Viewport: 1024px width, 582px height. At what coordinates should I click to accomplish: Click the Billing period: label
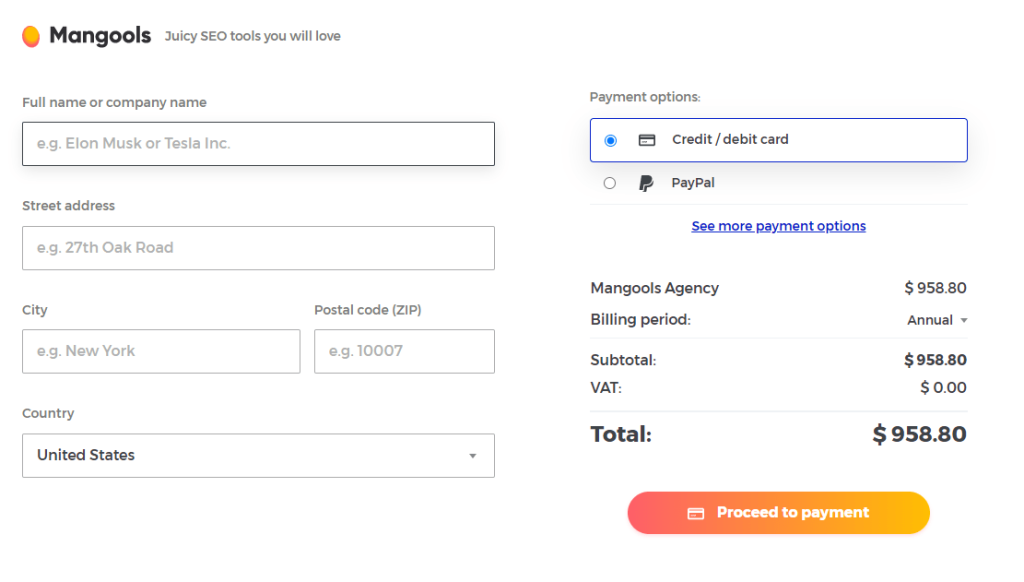pos(641,320)
